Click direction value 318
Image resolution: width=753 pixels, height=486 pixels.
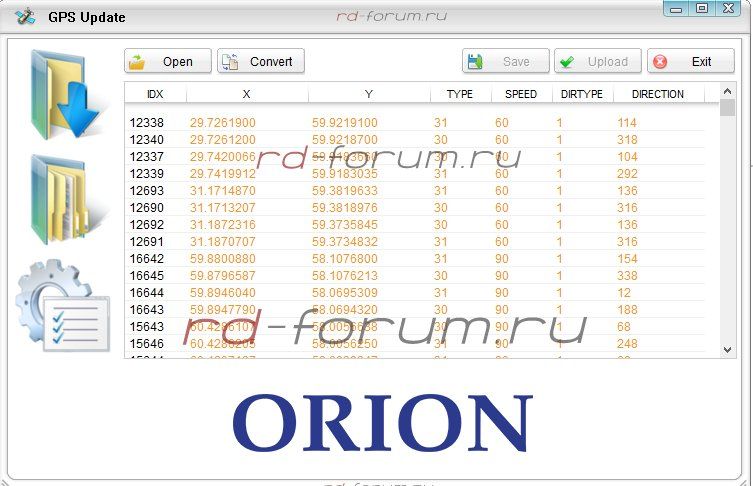coord(627,139)
